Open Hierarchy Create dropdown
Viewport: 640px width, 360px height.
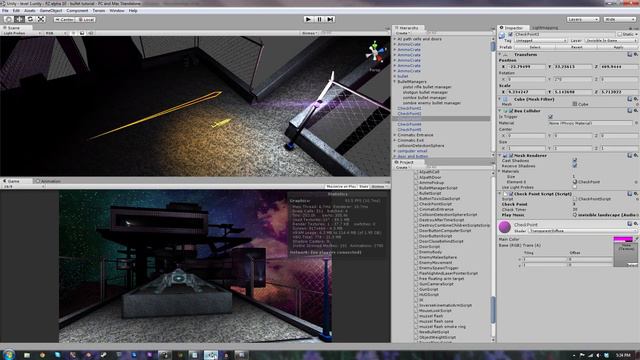pyautogui.click(x=402, y=33)
